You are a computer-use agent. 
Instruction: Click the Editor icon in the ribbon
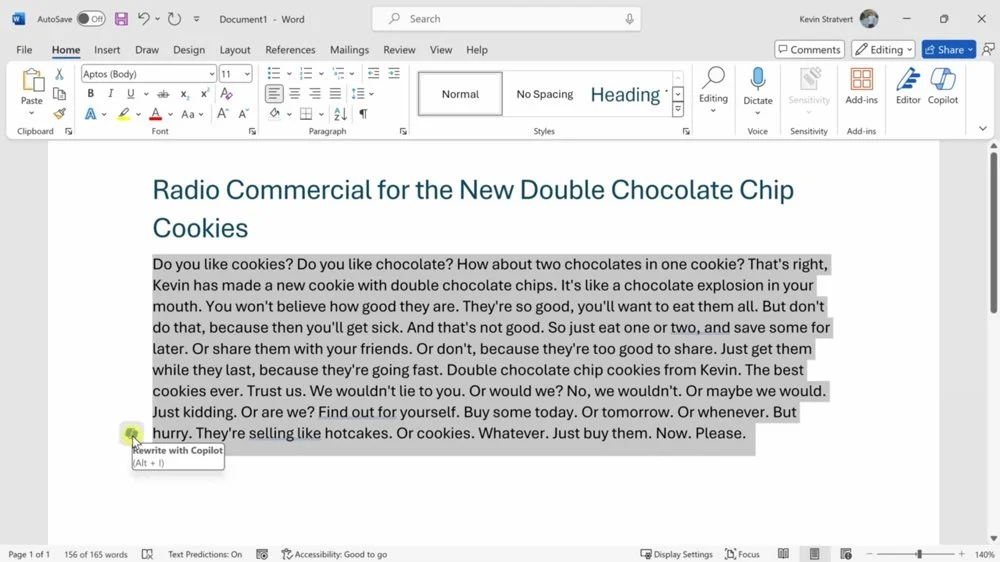(908, 86)
